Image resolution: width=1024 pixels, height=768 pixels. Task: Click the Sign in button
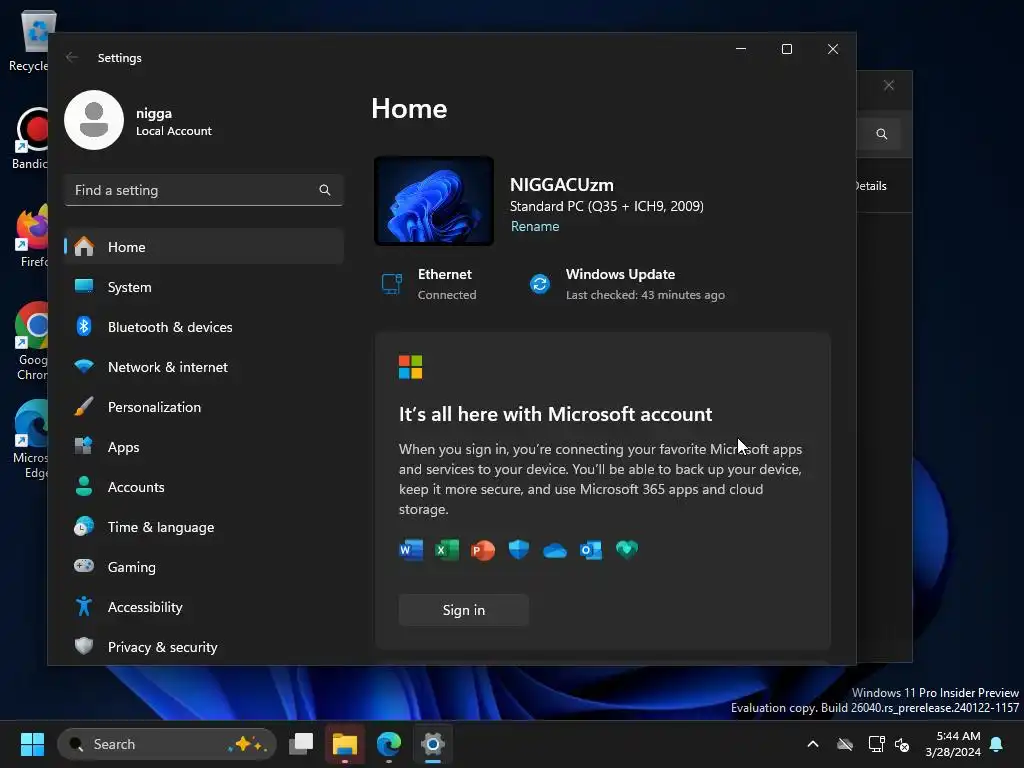pyautogui.click(x=464, y=610)
